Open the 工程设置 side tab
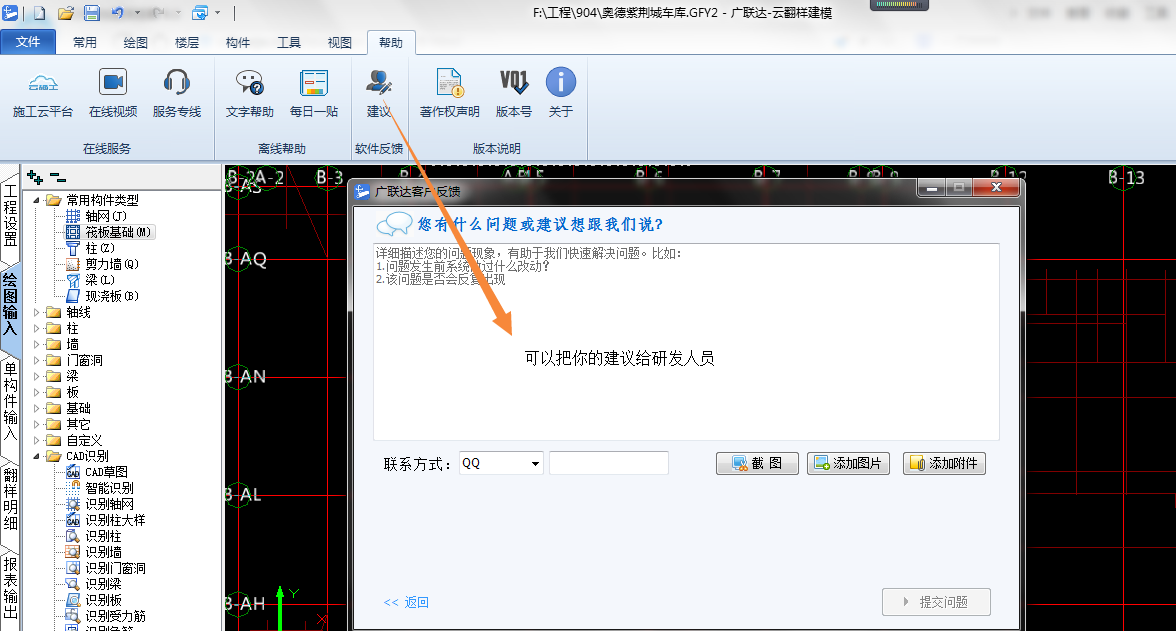Viewport: 1176px width, 631px height. [10, 215]
